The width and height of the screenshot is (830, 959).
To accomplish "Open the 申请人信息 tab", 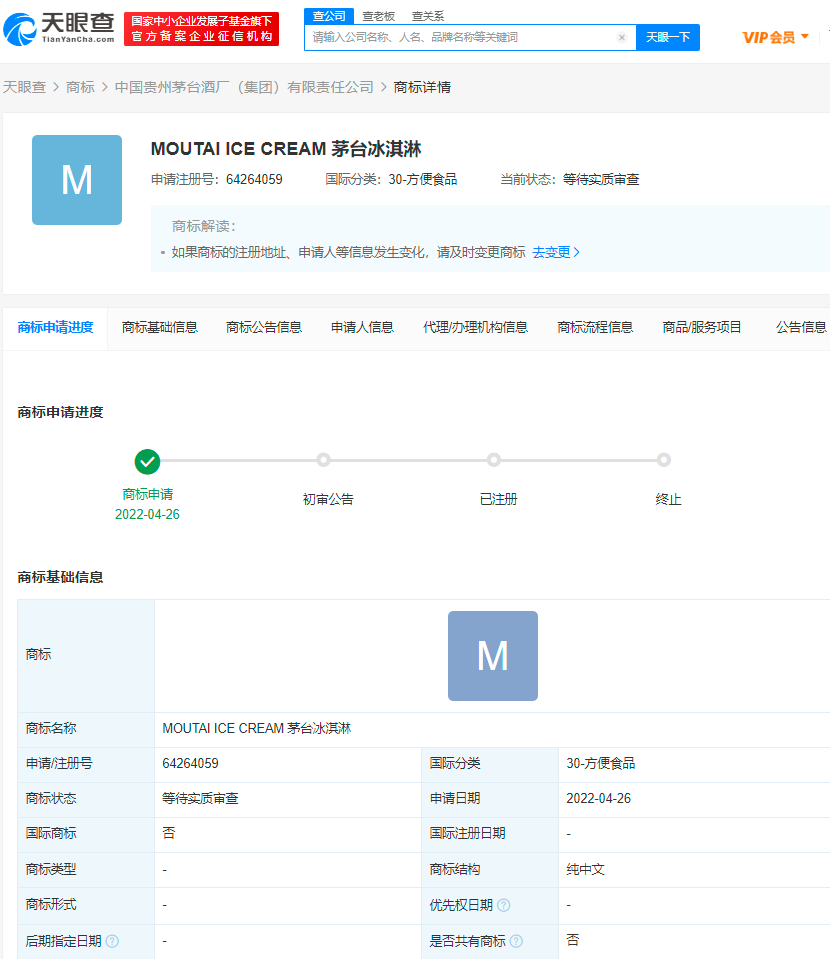I will pyautogui.click(x=360, y=326).
